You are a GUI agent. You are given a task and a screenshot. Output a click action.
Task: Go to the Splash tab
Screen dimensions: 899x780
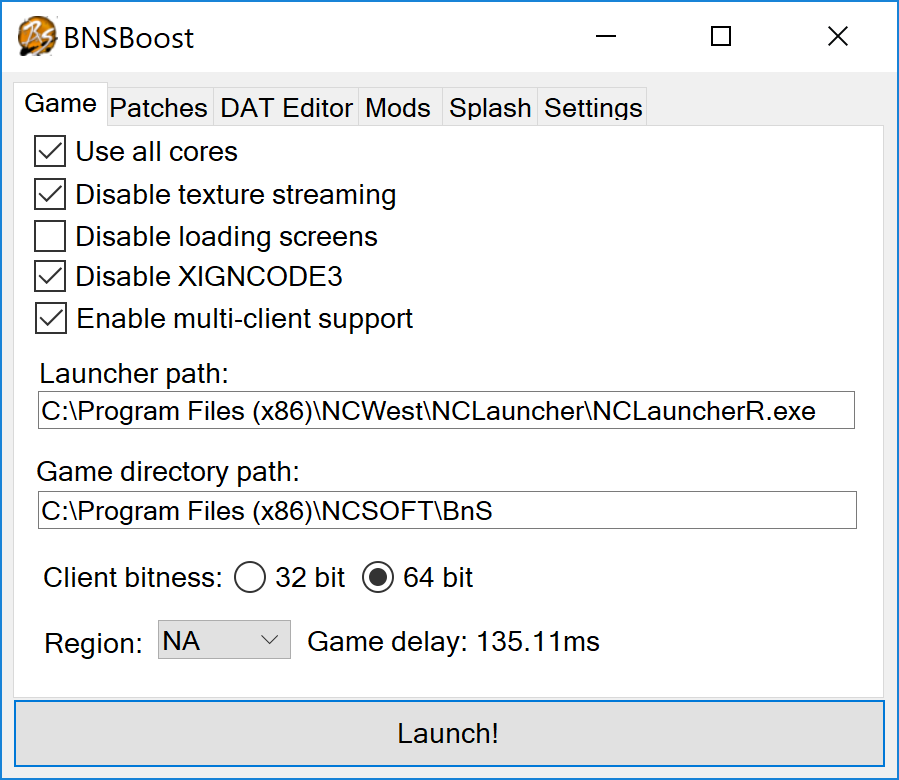coord(490,107)
